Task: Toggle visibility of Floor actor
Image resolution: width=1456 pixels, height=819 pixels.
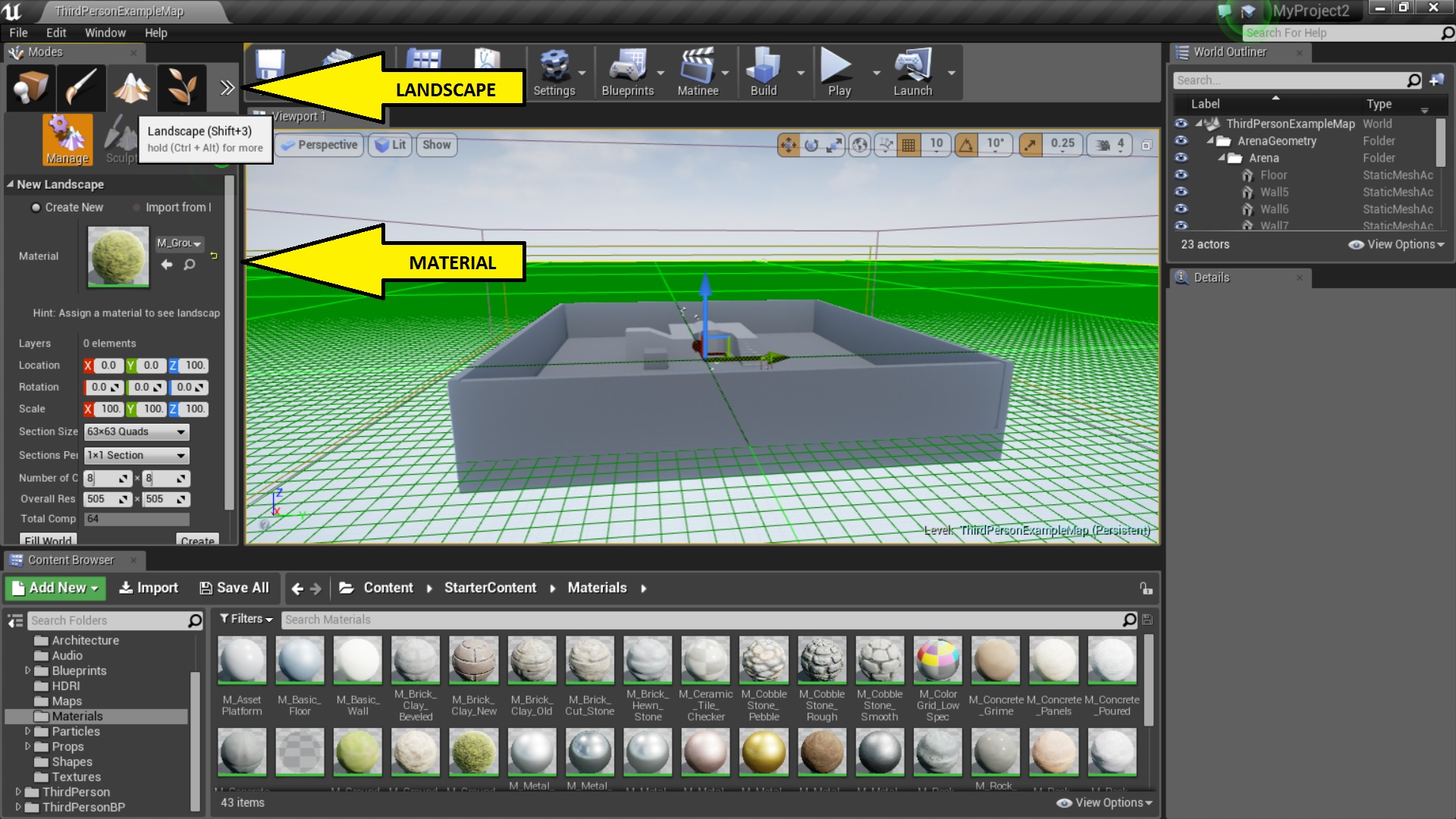Action: coord(1181,174)
